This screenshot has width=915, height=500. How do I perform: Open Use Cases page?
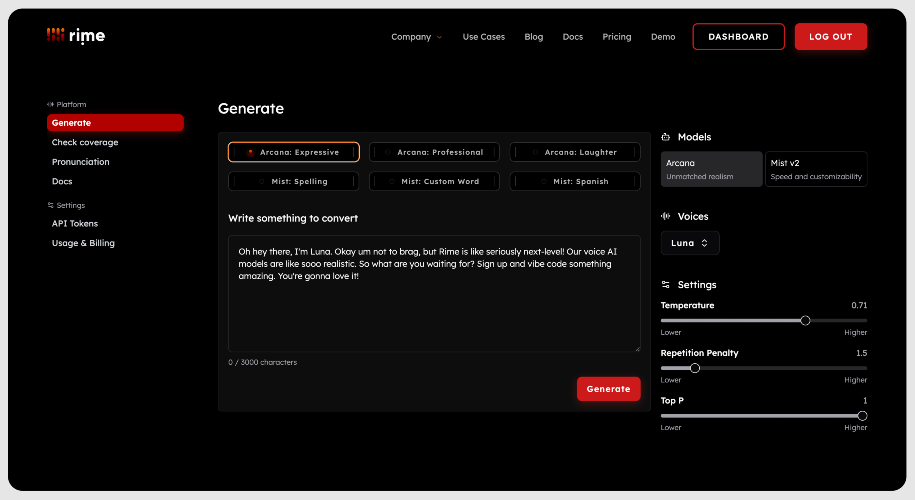tap(484, 37)
